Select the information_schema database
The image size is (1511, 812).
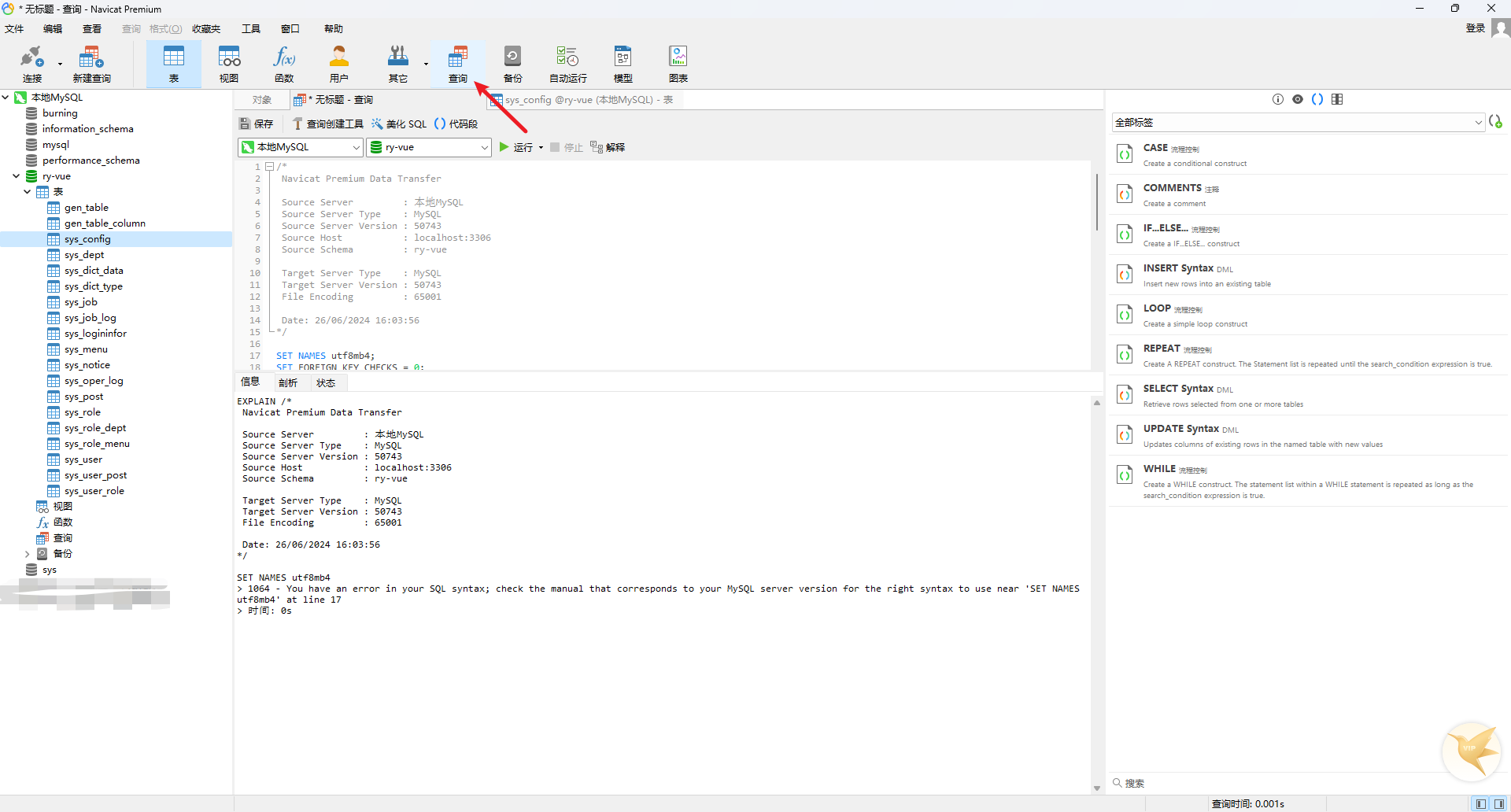(87, 129)
